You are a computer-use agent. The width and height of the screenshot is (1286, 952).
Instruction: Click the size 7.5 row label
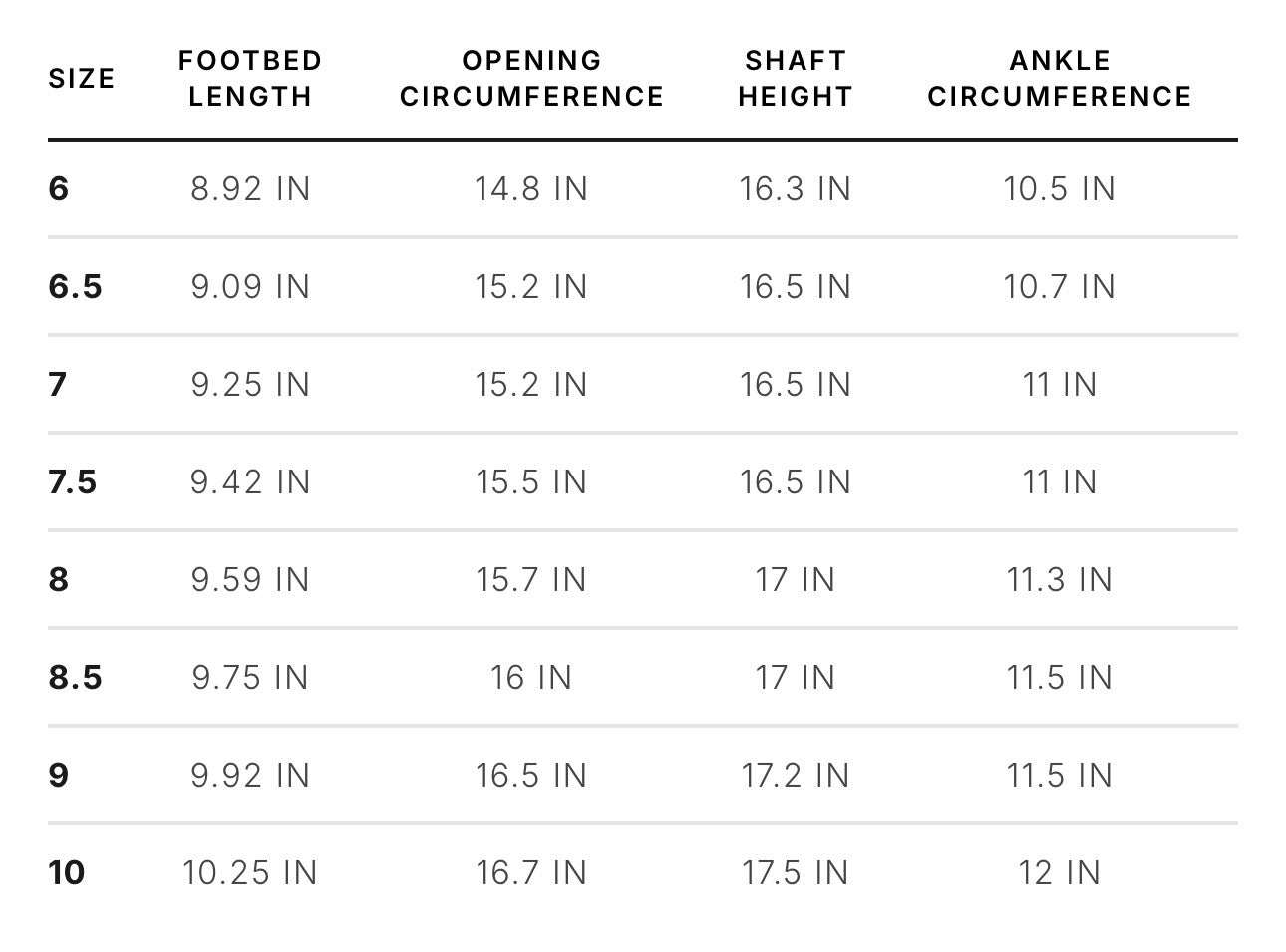(73, 481)
